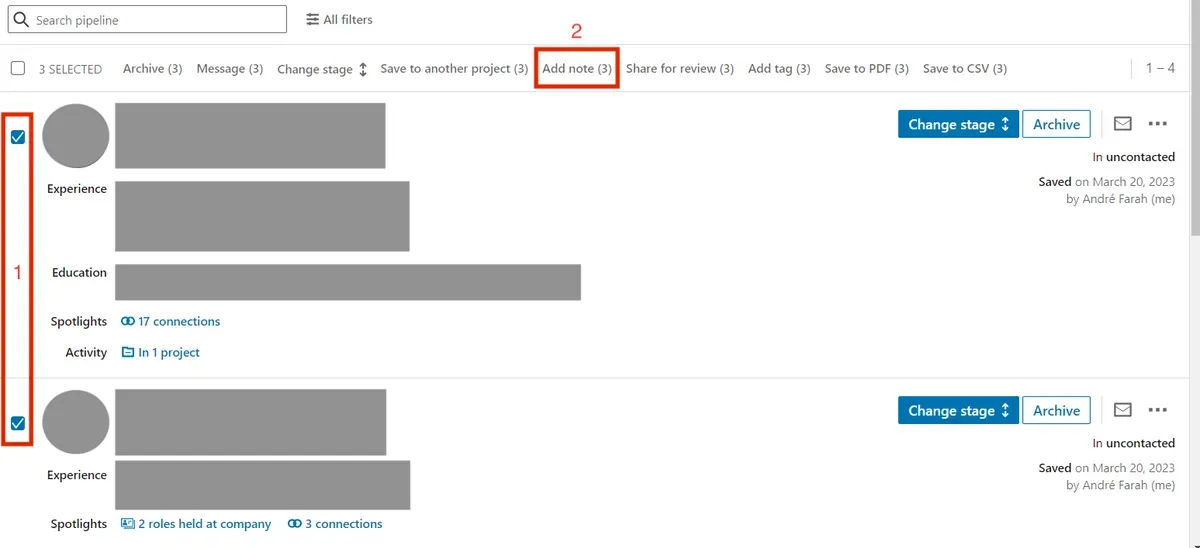The image size is (1200, 548).
Task: Open Change stage for first candidate
Action: [x=958, y=124]
